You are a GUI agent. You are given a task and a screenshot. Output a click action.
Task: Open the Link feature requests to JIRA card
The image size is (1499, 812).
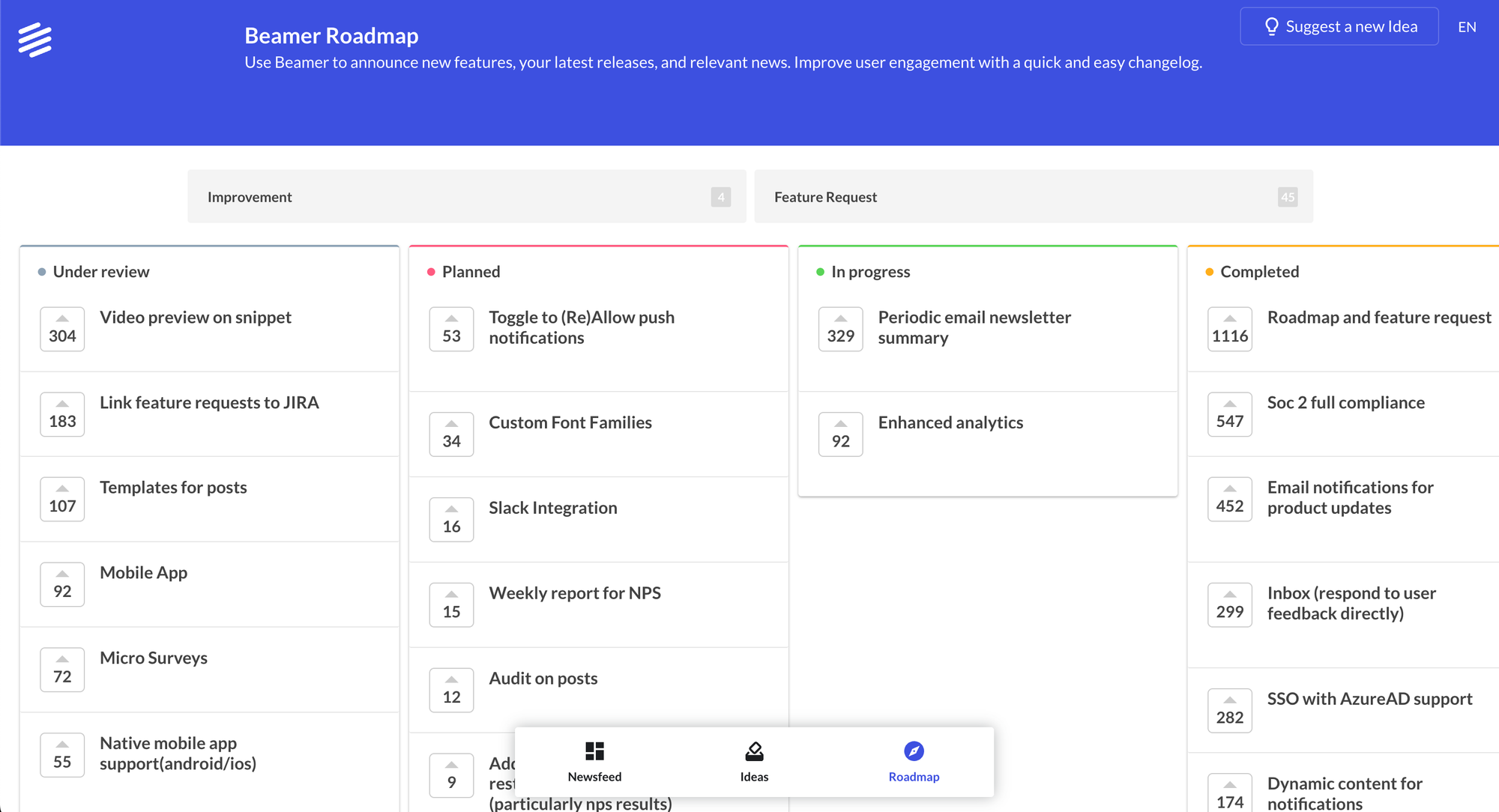pyautogui.click(x=210, y=402)
